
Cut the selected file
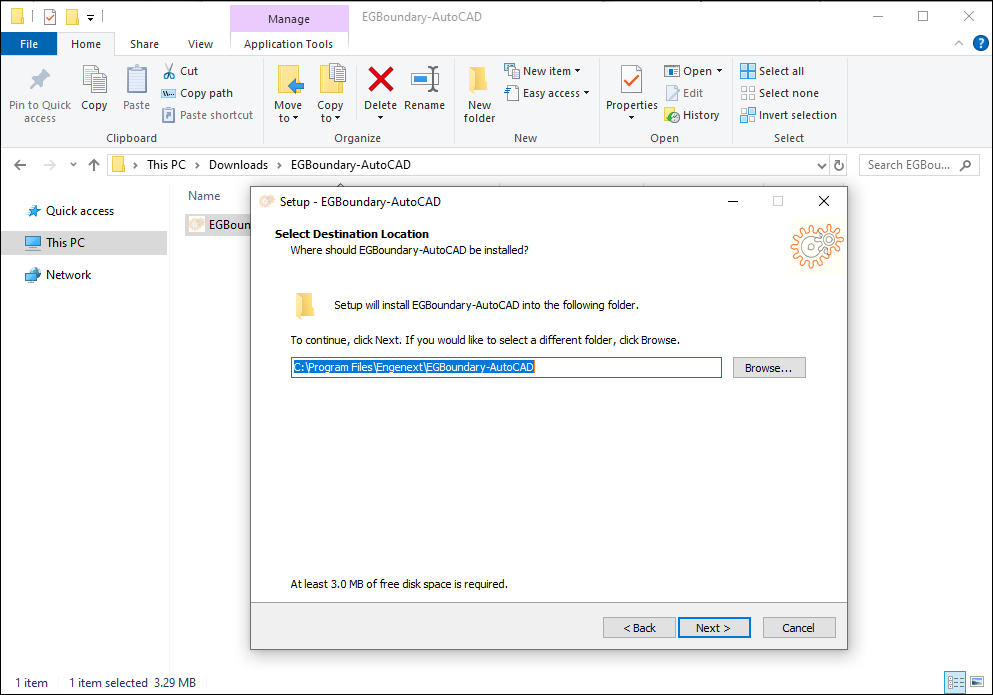180,71
